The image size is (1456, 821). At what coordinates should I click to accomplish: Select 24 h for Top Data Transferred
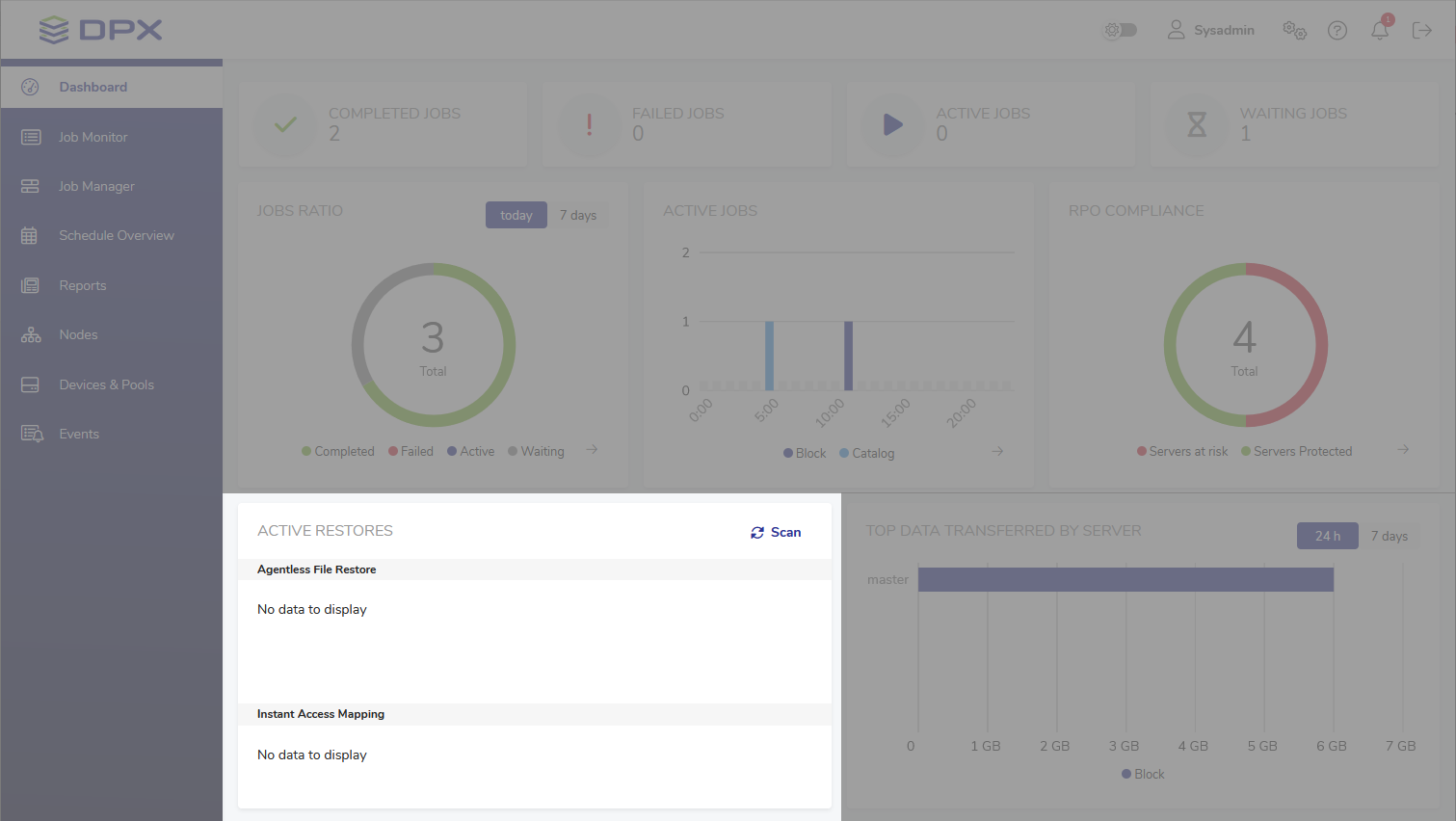click(x=1327, y=536)
